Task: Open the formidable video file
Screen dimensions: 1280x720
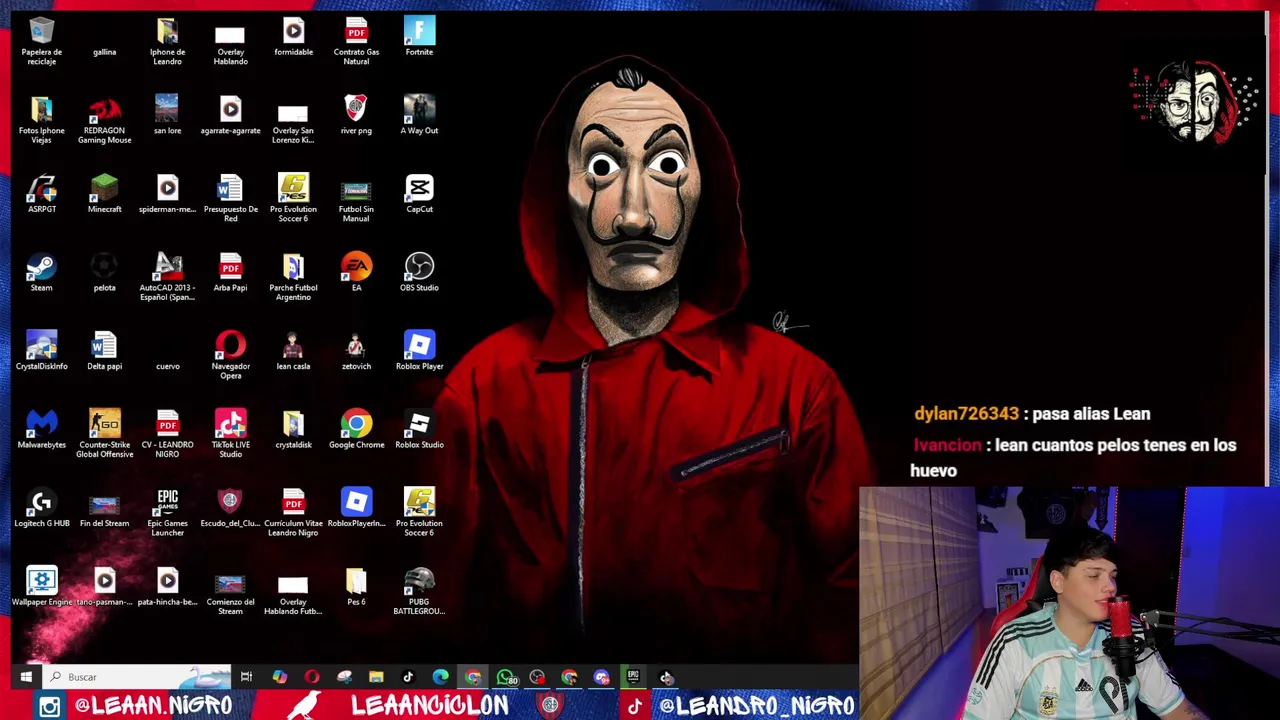Action: (293, 38)
